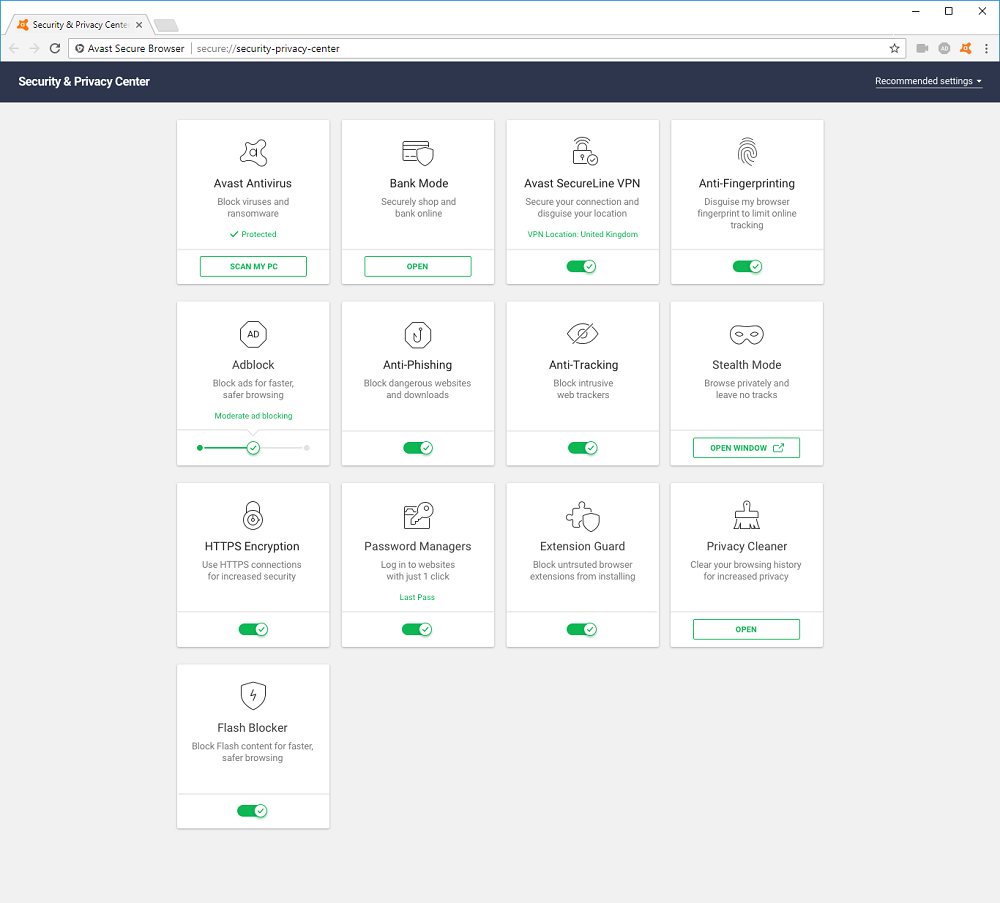Disable the Flash Blocker toggle
Image resolution: width=1000 pixels, height=903 pixels.
(252, 811)
